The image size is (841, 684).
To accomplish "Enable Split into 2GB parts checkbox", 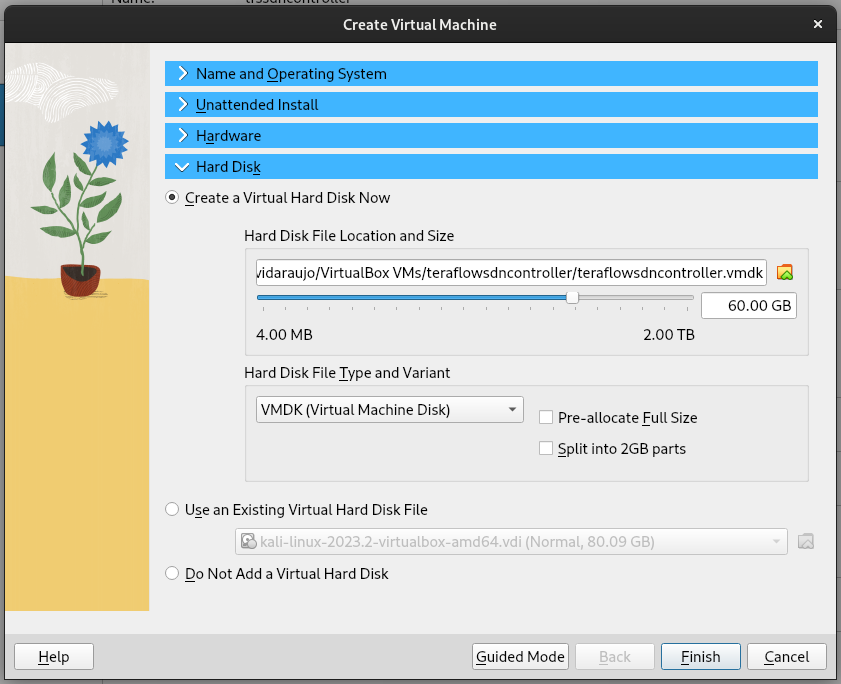I will [546, 449].
